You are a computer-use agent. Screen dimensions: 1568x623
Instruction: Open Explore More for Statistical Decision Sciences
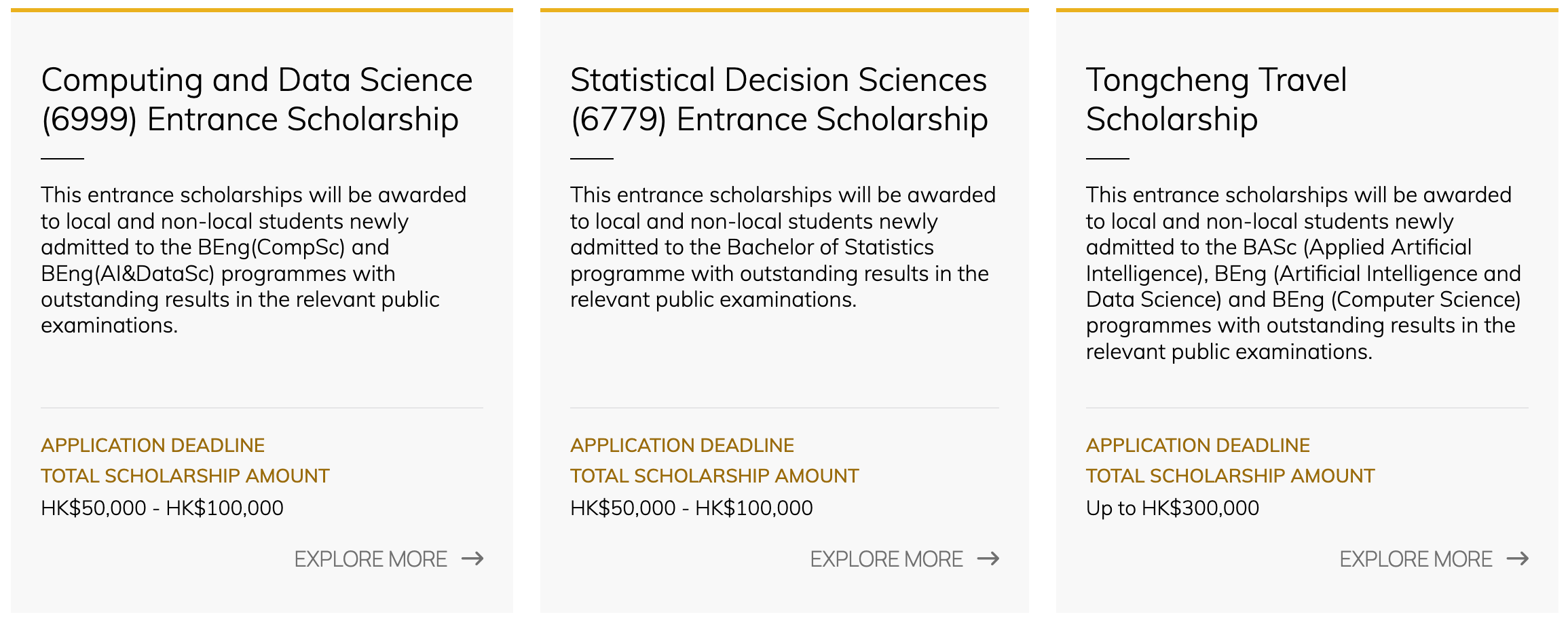click(886, 559)
